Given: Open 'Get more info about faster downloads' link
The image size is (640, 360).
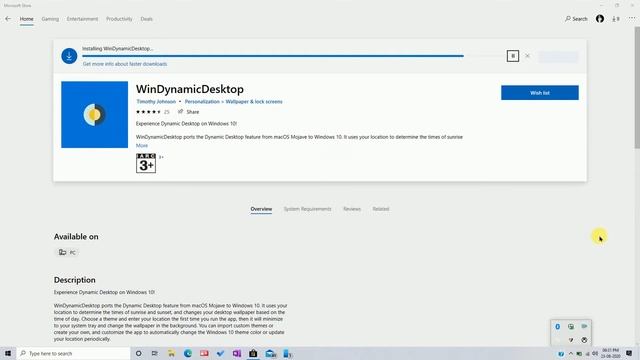Looking at the screenshot, I should pyautogui.click(x=125, y=64).
